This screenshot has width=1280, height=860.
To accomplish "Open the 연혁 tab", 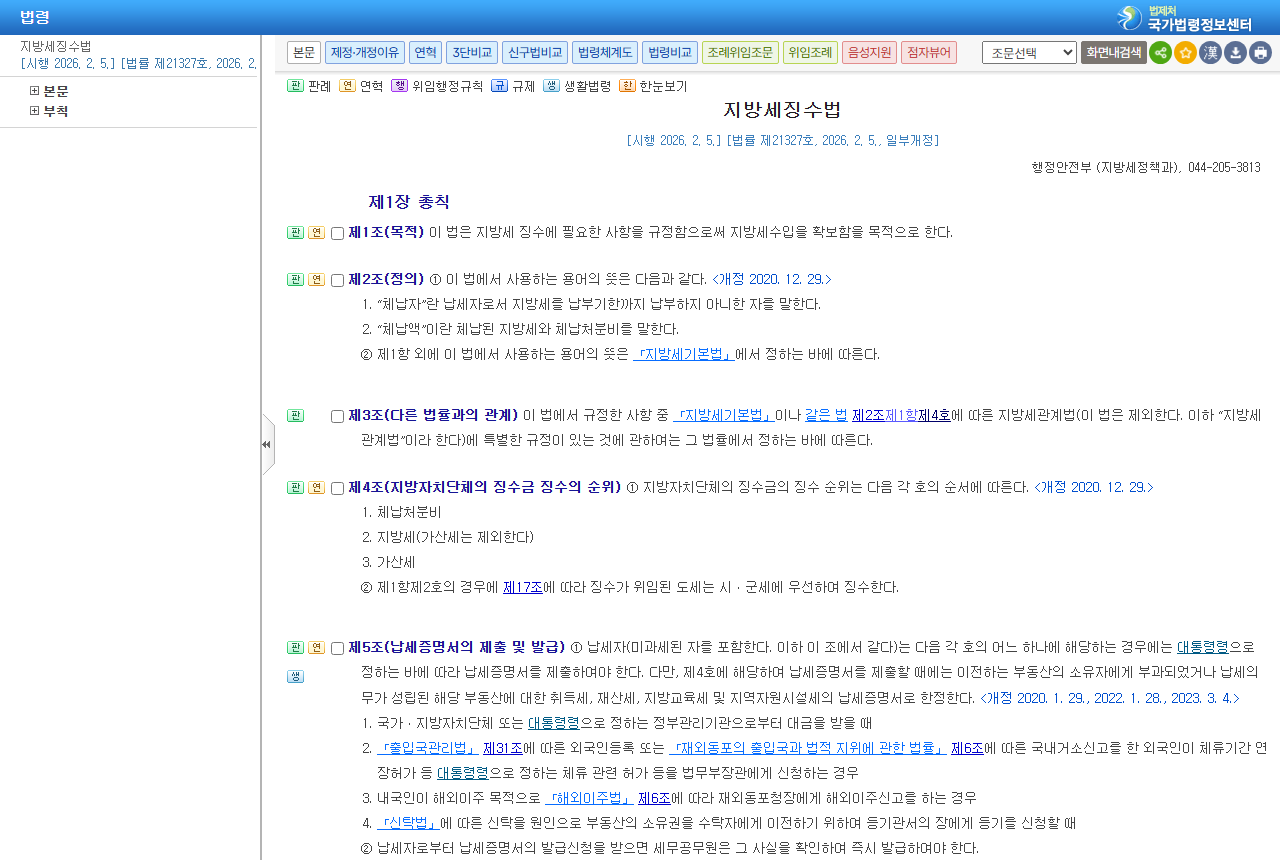I will [425, 53].
